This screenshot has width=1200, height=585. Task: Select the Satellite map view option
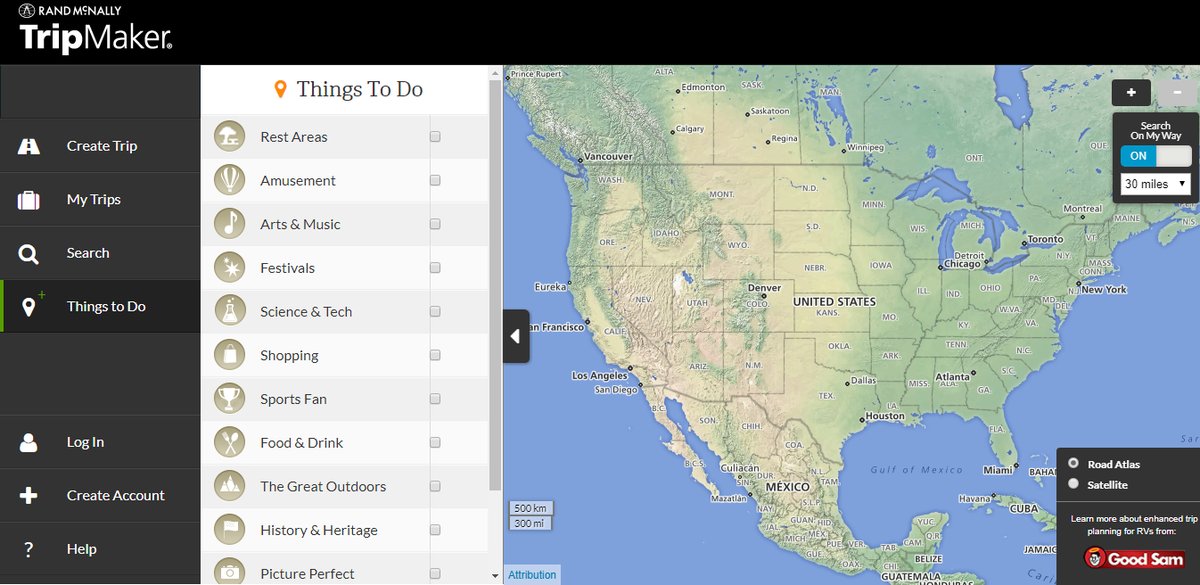click(x=1074, y=484)
